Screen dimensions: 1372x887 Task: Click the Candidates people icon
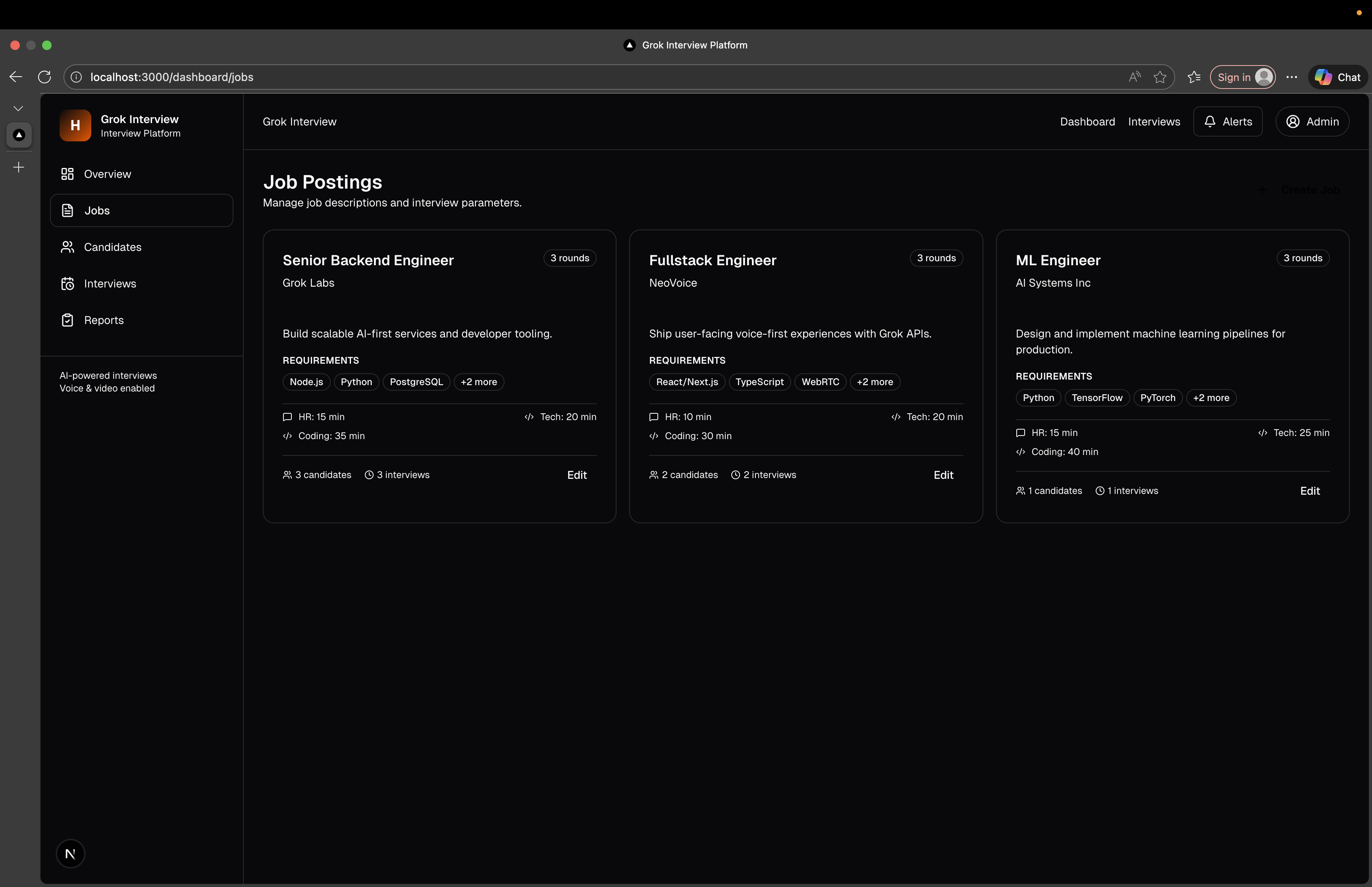click(67, 247)
